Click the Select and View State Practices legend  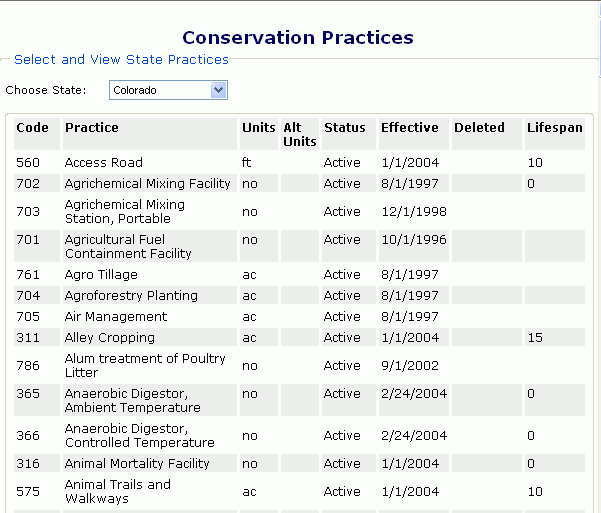(121, 60)
